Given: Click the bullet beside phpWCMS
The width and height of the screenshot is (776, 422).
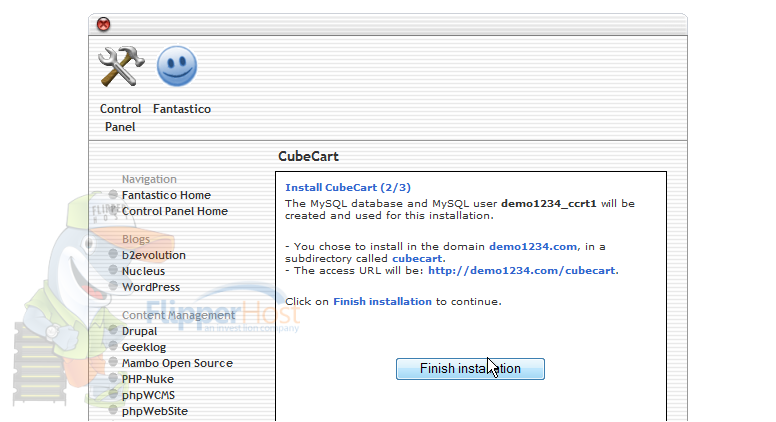Looking at the screenshot, I should [x=113, y=394].
